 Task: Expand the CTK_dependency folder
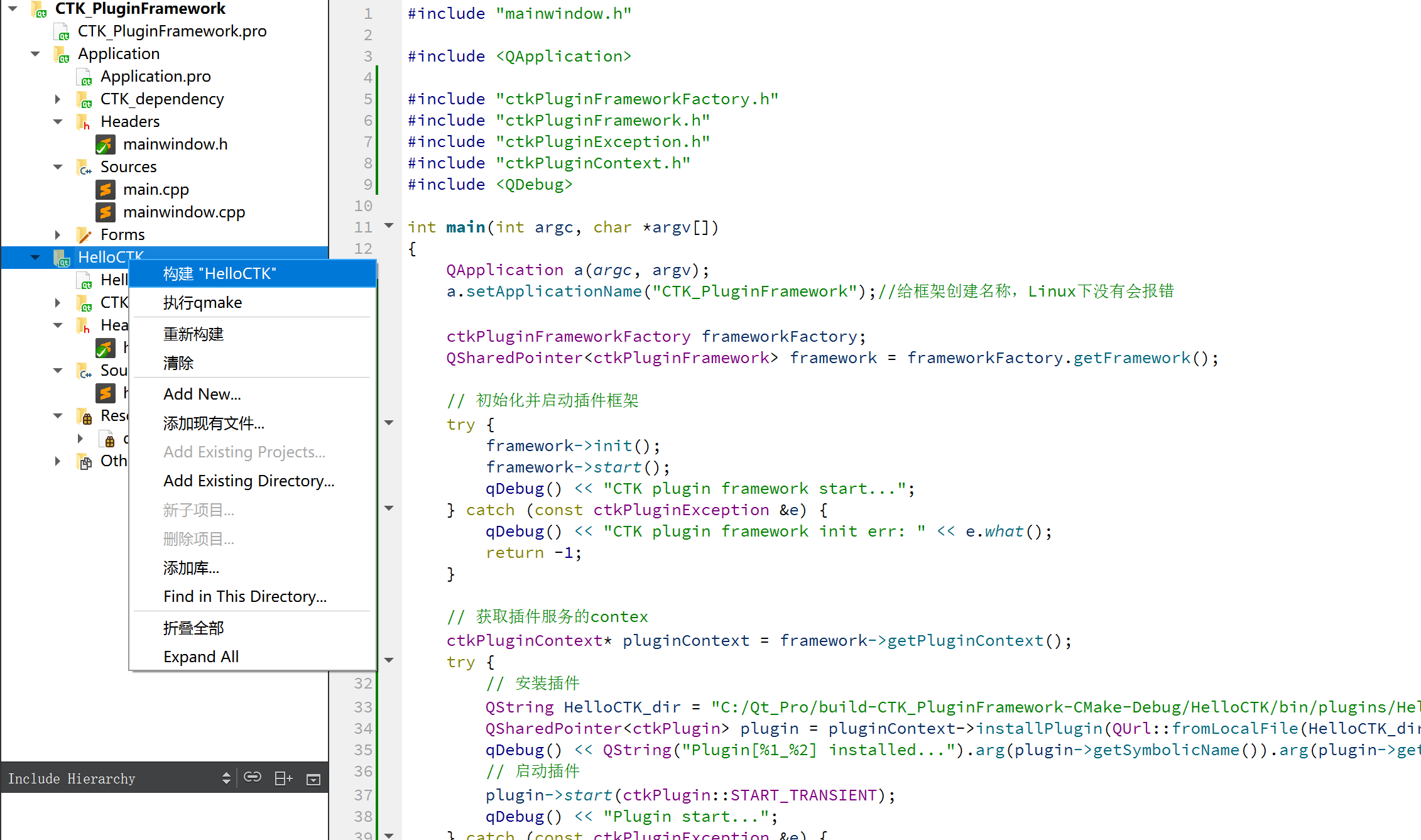coord(58,99)
